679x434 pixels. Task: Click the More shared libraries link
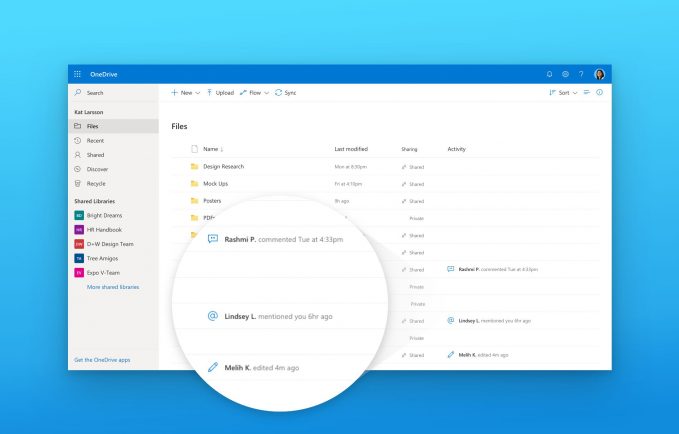coord(113,287)
